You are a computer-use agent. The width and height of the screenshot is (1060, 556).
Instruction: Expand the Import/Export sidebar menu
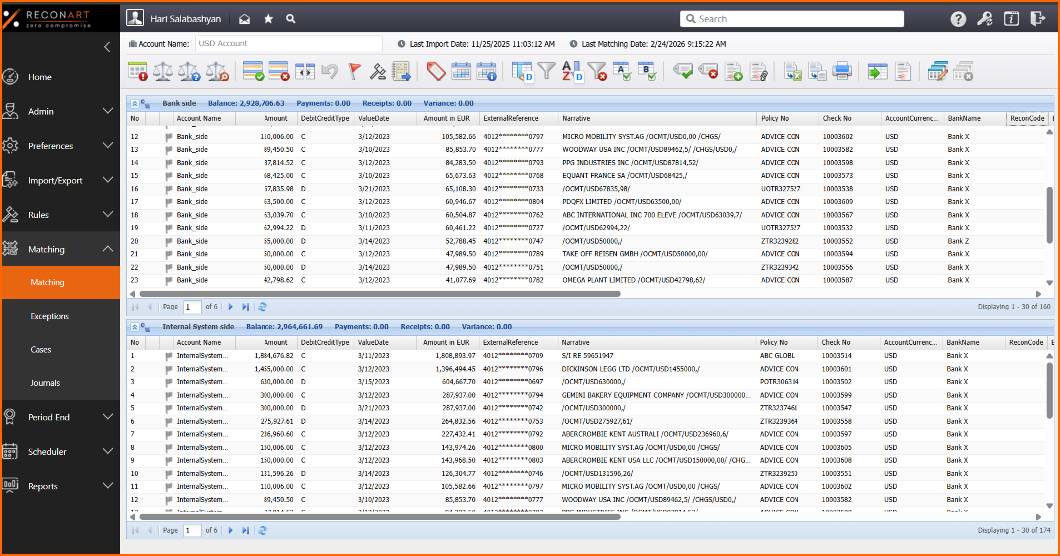(60, 180)
